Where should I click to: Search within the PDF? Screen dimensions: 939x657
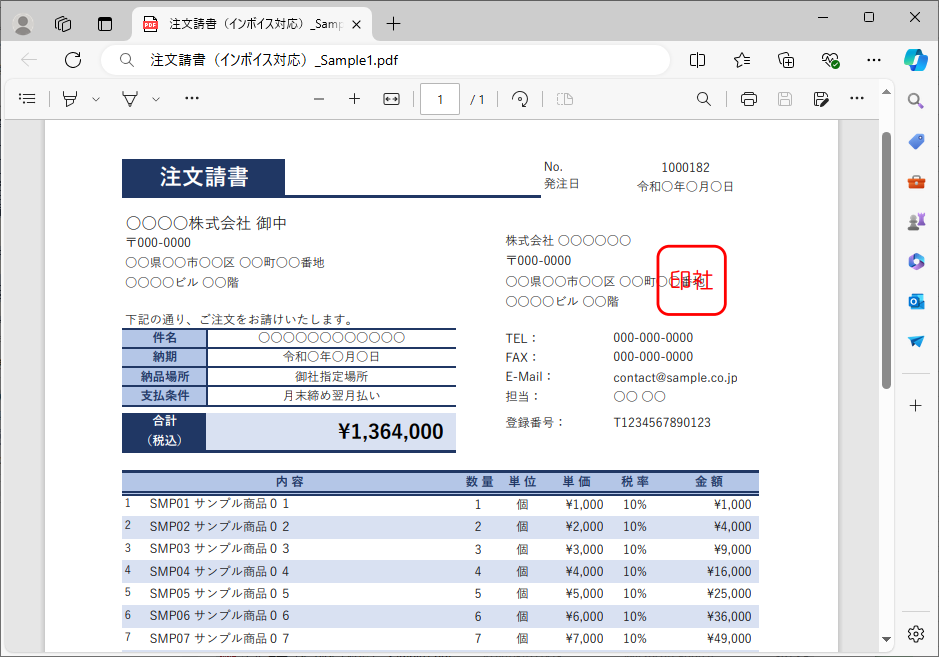(704, 98)
